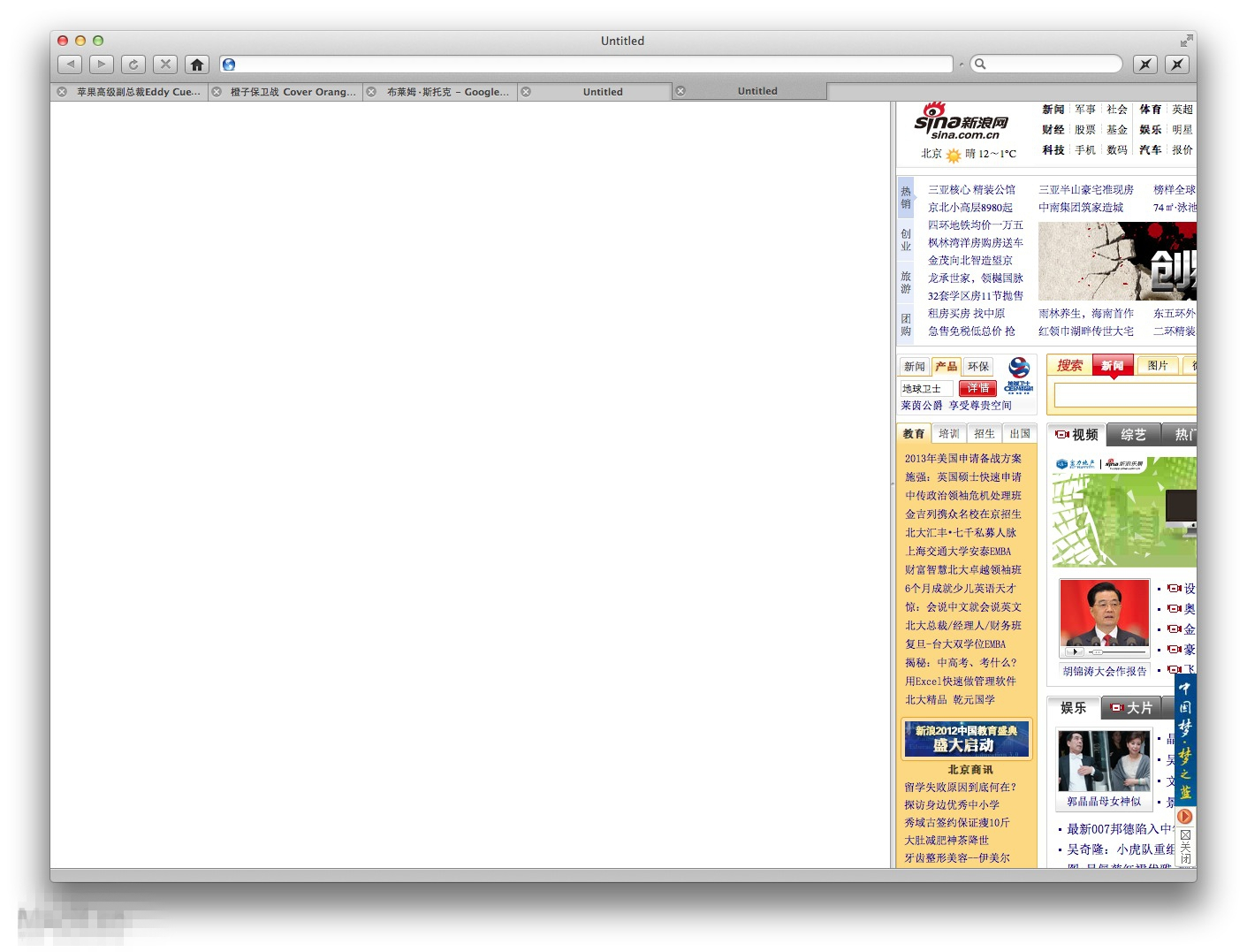
Task: Click the globe site icon in address bar
Action: (x=229, y=65)
